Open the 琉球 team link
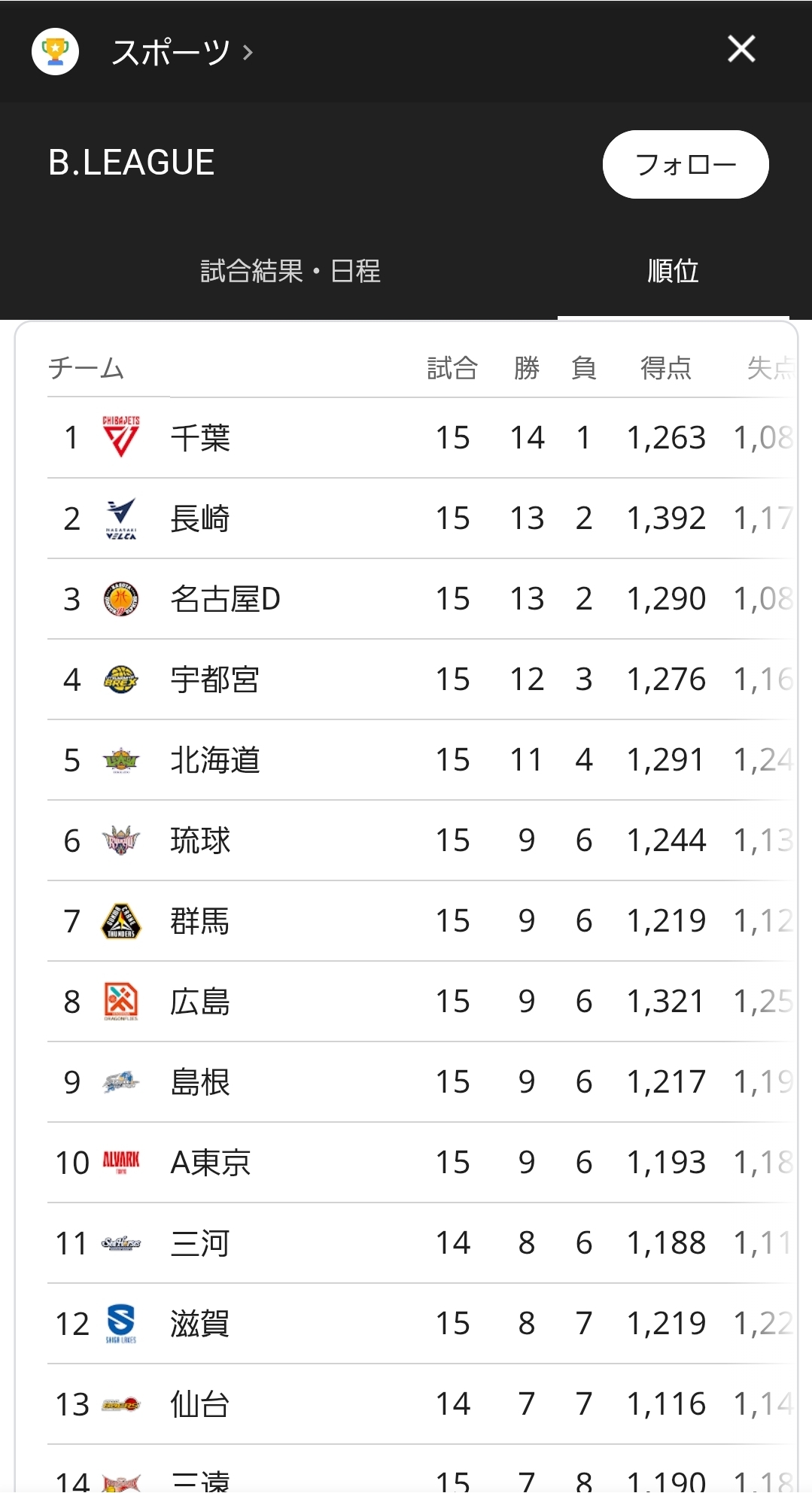Image resolution: width=812 pixels, height=1493 pixels. pyautogui.click(x=200, y=841)
